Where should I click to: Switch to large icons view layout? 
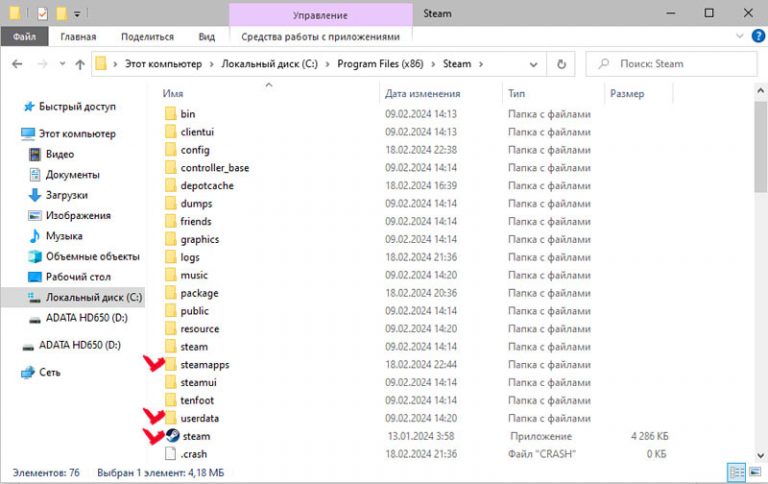click(756, 472)
